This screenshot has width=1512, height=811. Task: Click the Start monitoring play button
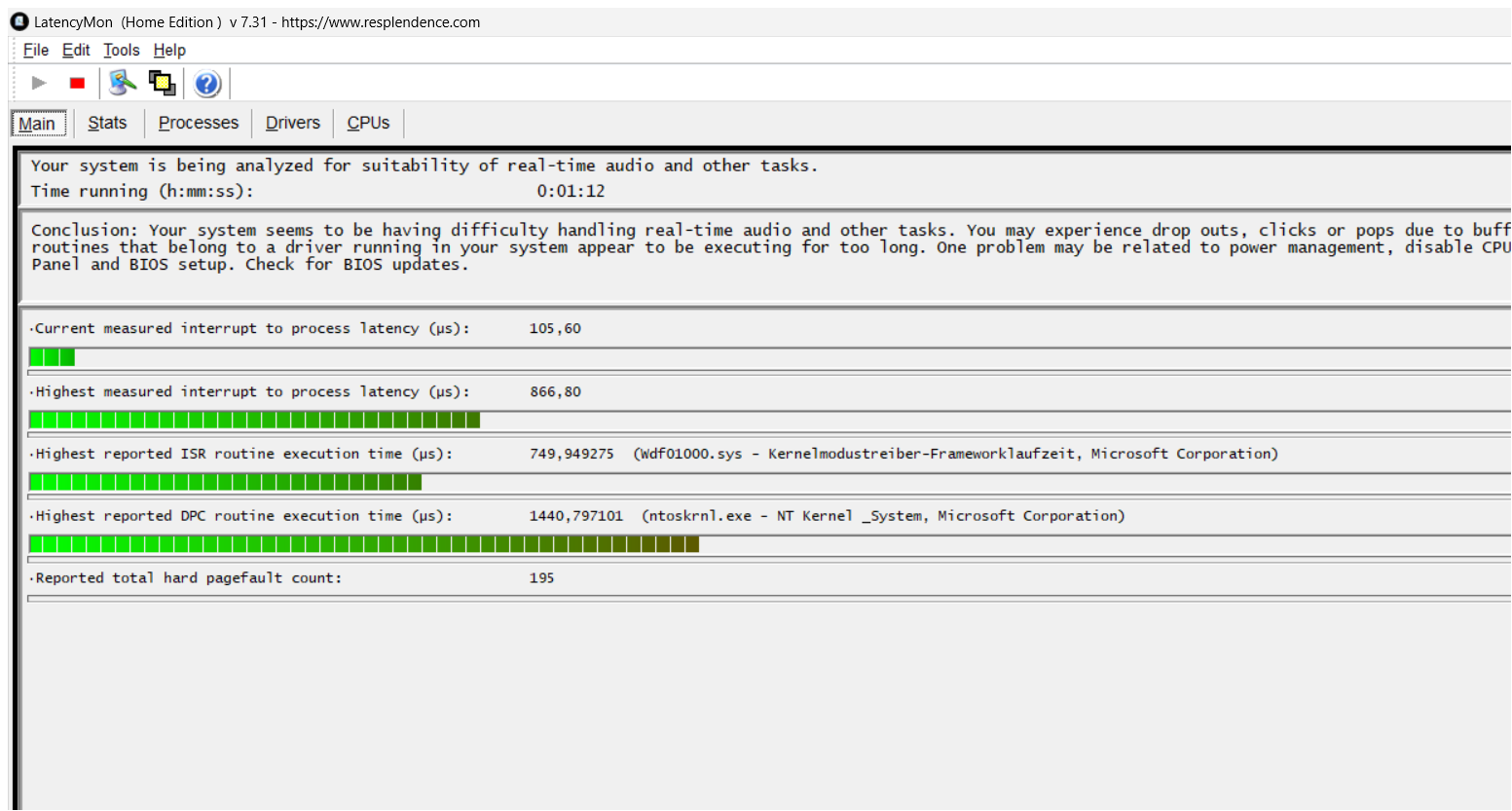coord(39,83)
